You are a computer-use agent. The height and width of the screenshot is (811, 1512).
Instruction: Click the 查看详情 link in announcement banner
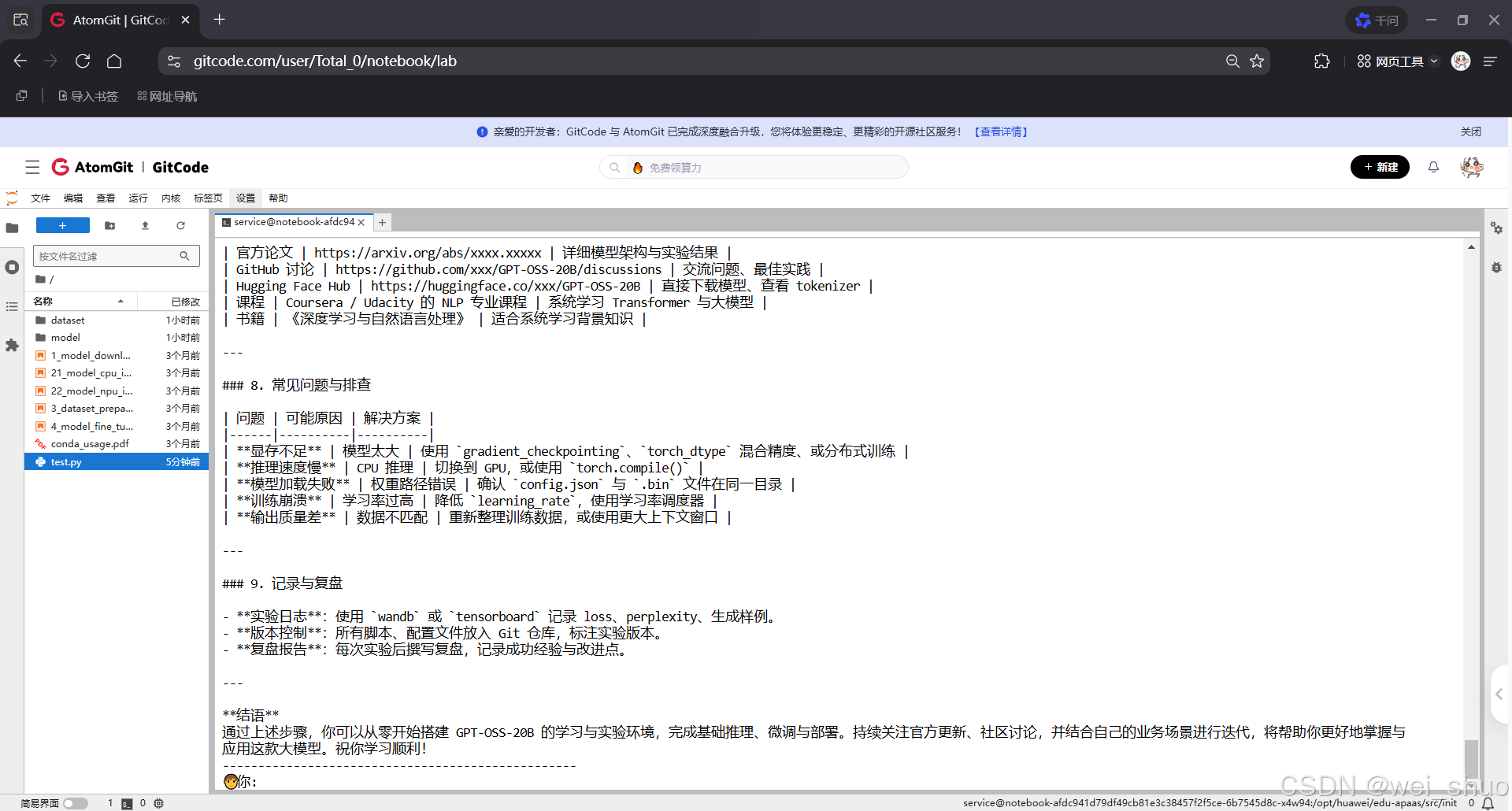[x=1001, y=131]
